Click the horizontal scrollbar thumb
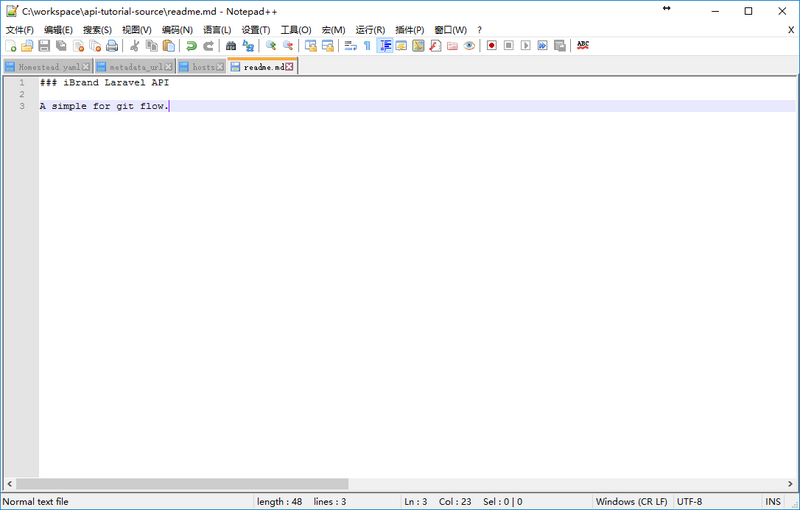Viewport: 800px width, 510px height. [x=182, y=483]
